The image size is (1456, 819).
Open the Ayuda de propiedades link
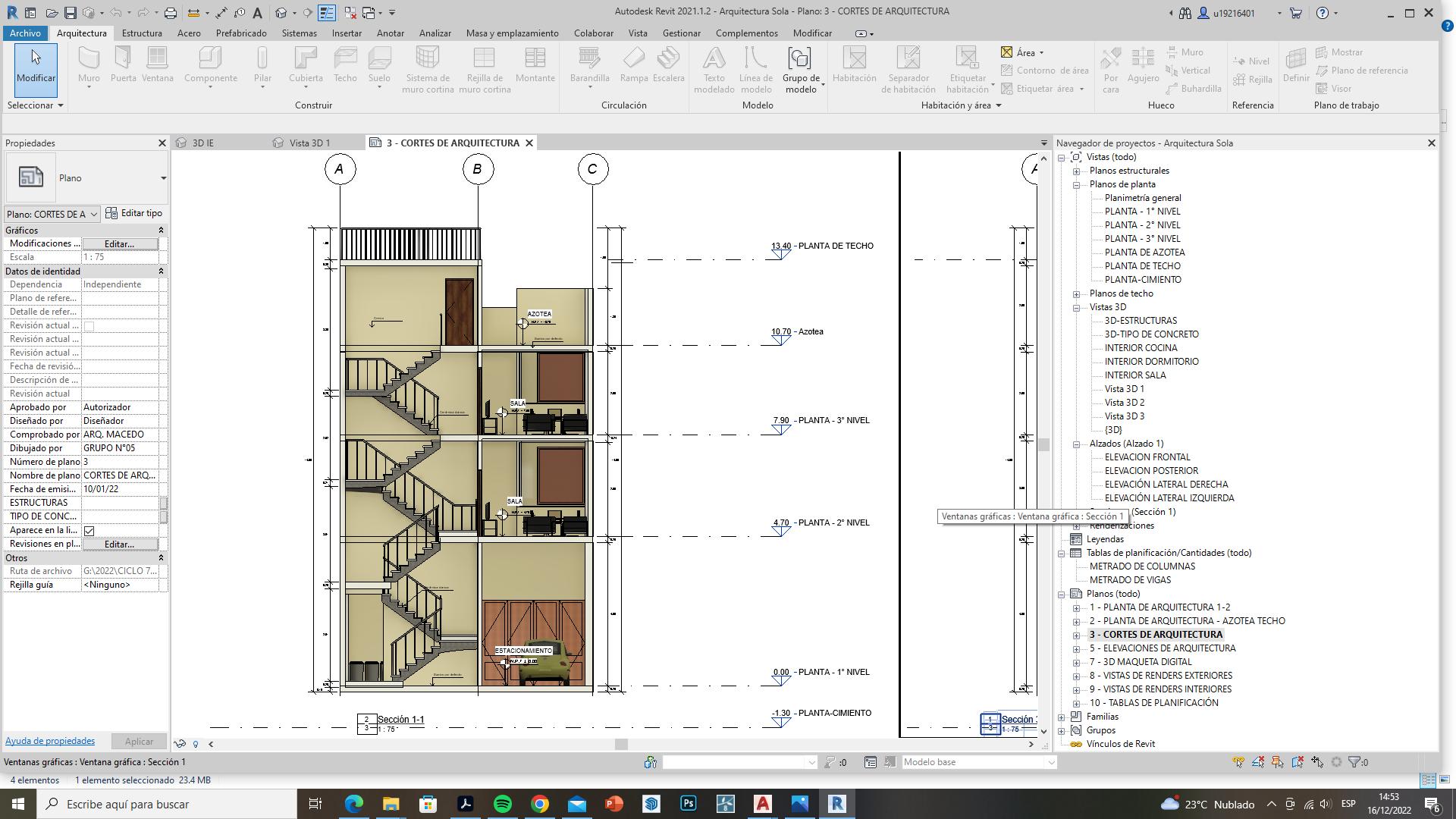(50, 741)
